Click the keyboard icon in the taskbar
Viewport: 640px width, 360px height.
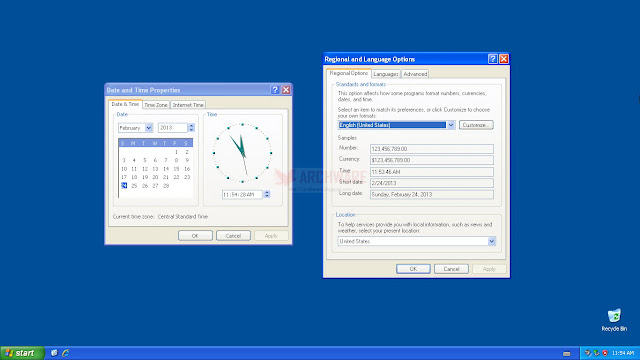tap(567, 353)
